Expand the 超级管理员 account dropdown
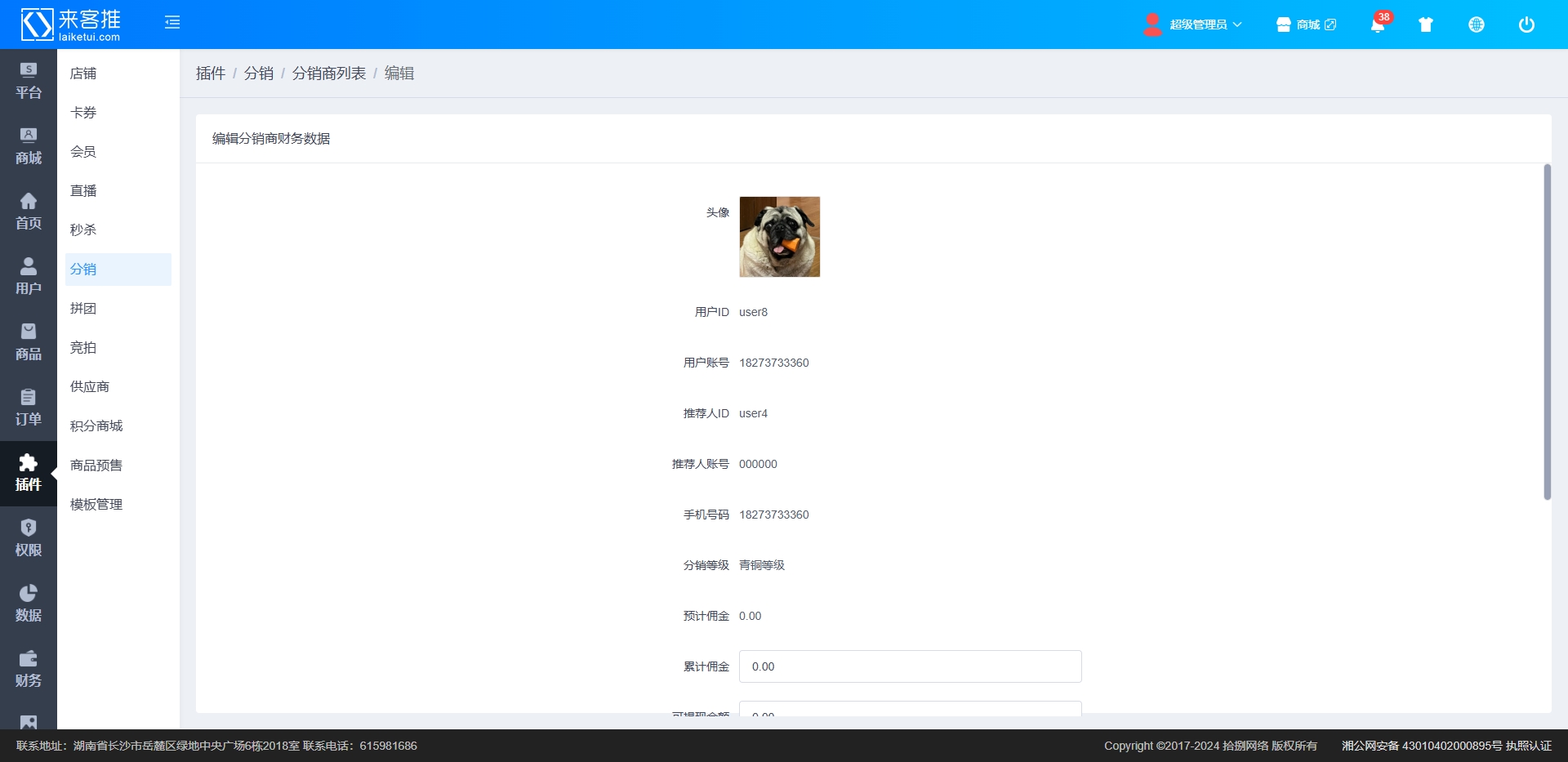 1197,25
